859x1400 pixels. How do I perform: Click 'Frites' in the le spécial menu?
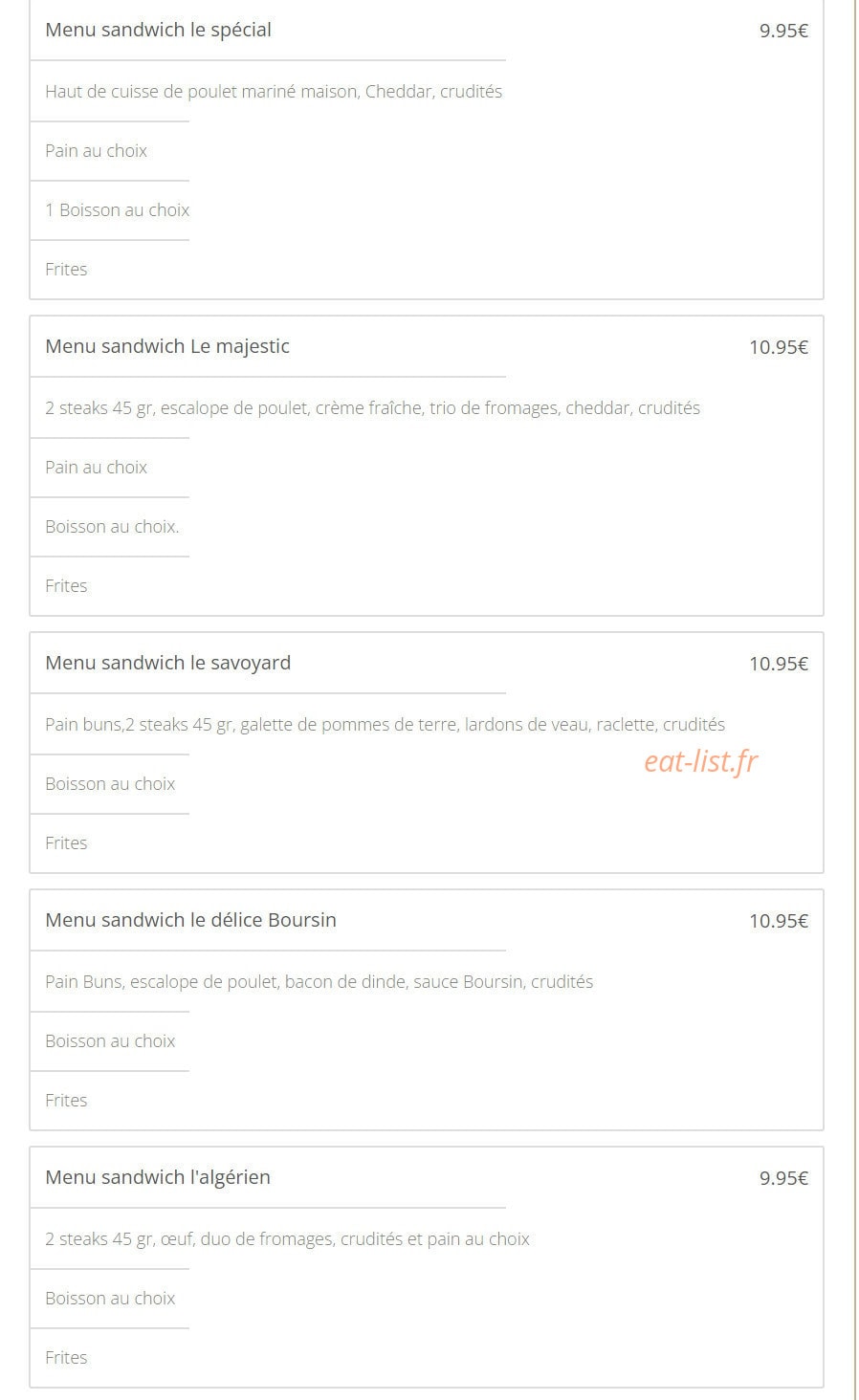coord(66,270)
